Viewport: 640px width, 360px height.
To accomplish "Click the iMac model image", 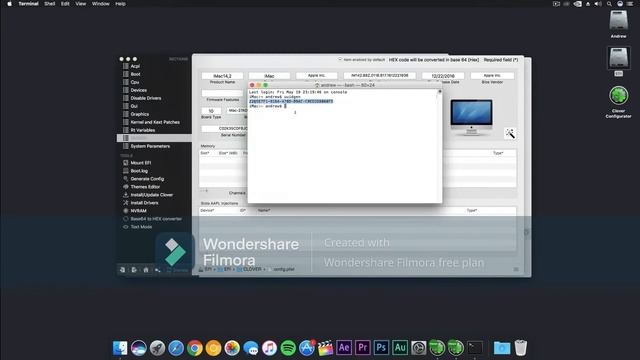I will [471, 117].
